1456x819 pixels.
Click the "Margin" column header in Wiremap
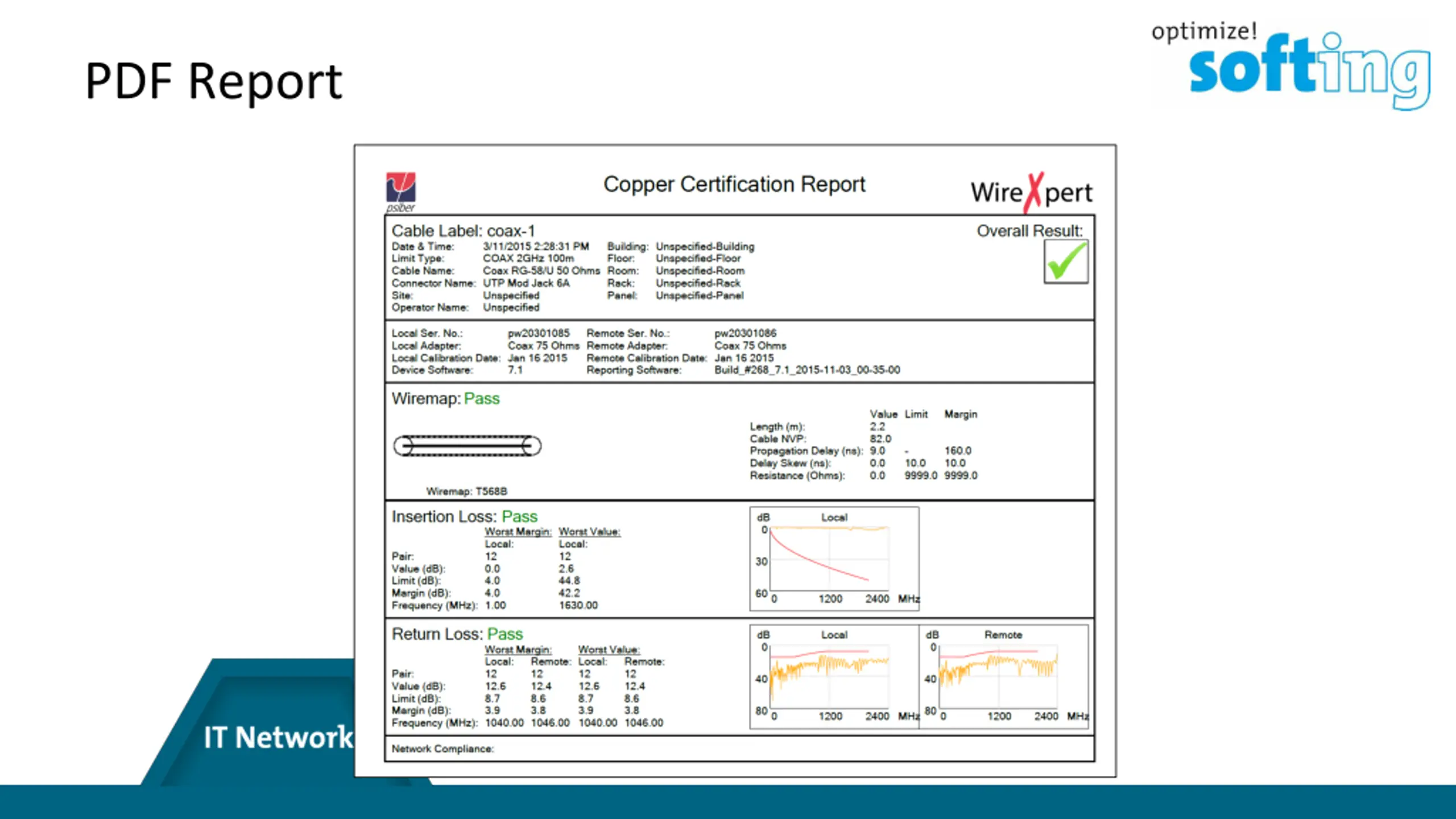click(x=961, y=414)
